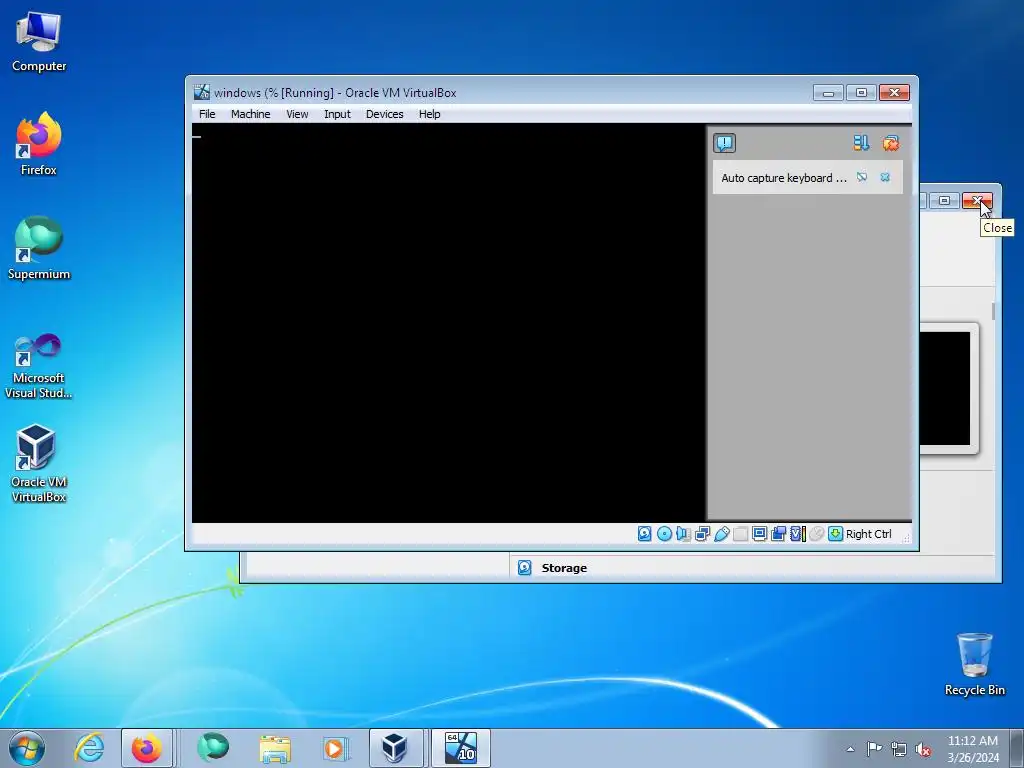This screenshot has width=1024, height=768.
Task: Maximize the background VirtualBox Manager window
Action: tap(944, 200)
